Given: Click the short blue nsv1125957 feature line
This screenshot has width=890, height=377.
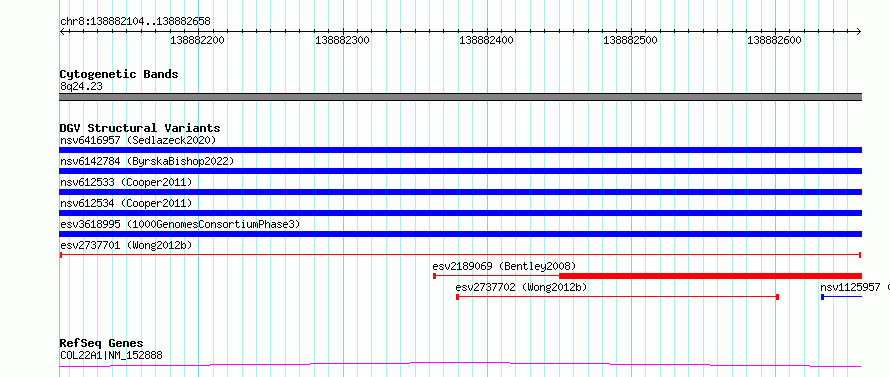Looking at the screenshot, I should [x=841, y=297].
